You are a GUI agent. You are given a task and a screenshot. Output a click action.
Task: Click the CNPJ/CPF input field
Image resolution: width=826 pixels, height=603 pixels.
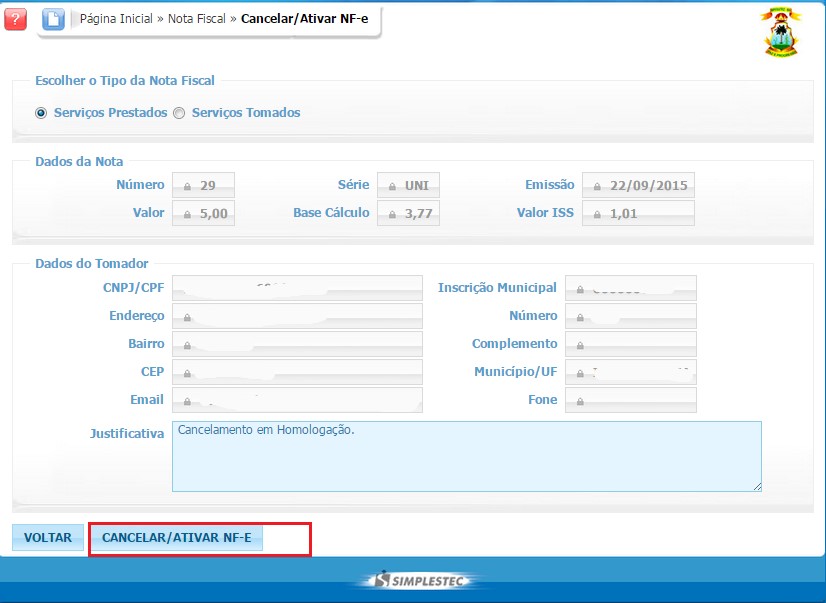[298, 288]
